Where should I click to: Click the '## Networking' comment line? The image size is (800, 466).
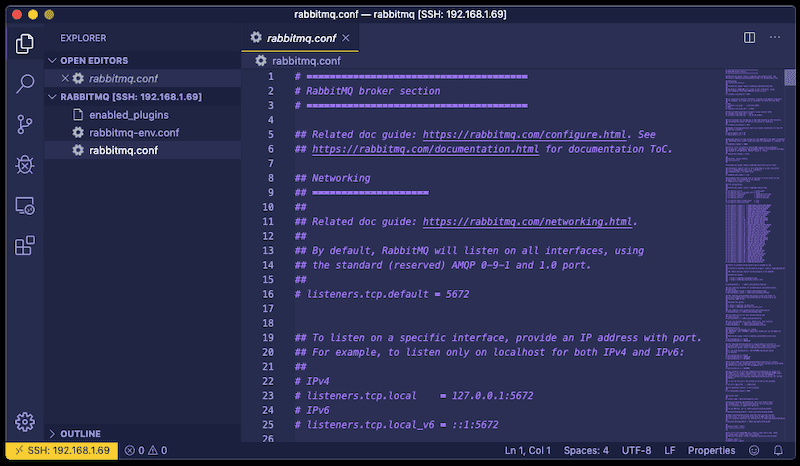[x=332, y=178]
